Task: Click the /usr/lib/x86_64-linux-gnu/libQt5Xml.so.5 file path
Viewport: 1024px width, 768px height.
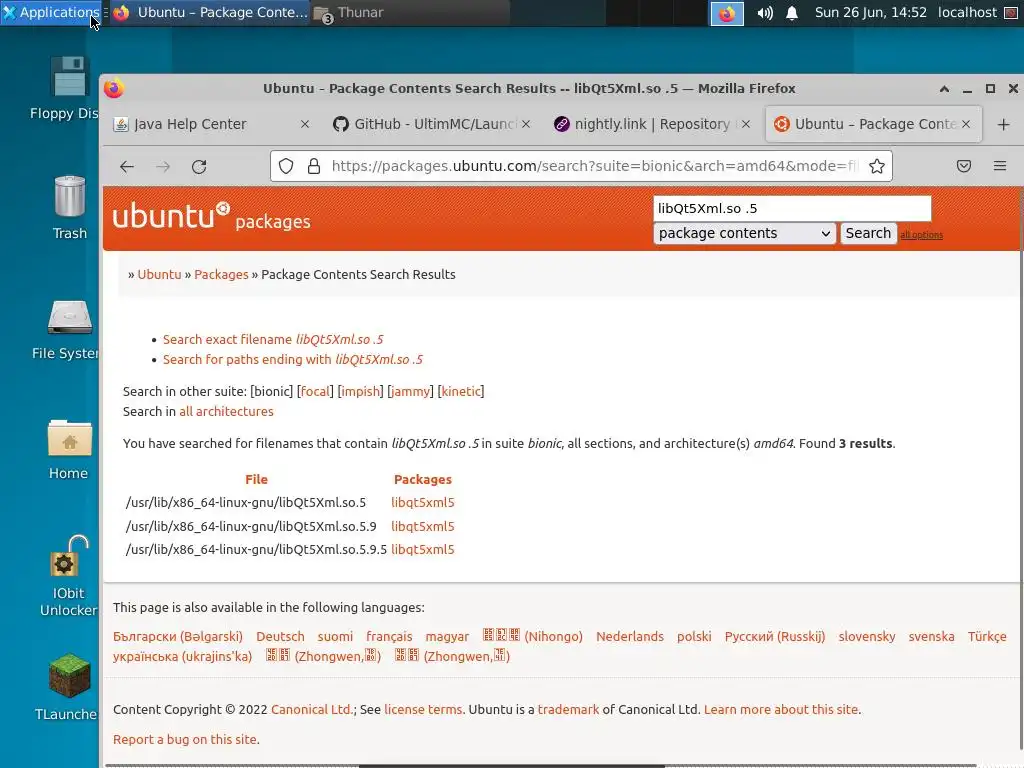Action: (246, 502)
